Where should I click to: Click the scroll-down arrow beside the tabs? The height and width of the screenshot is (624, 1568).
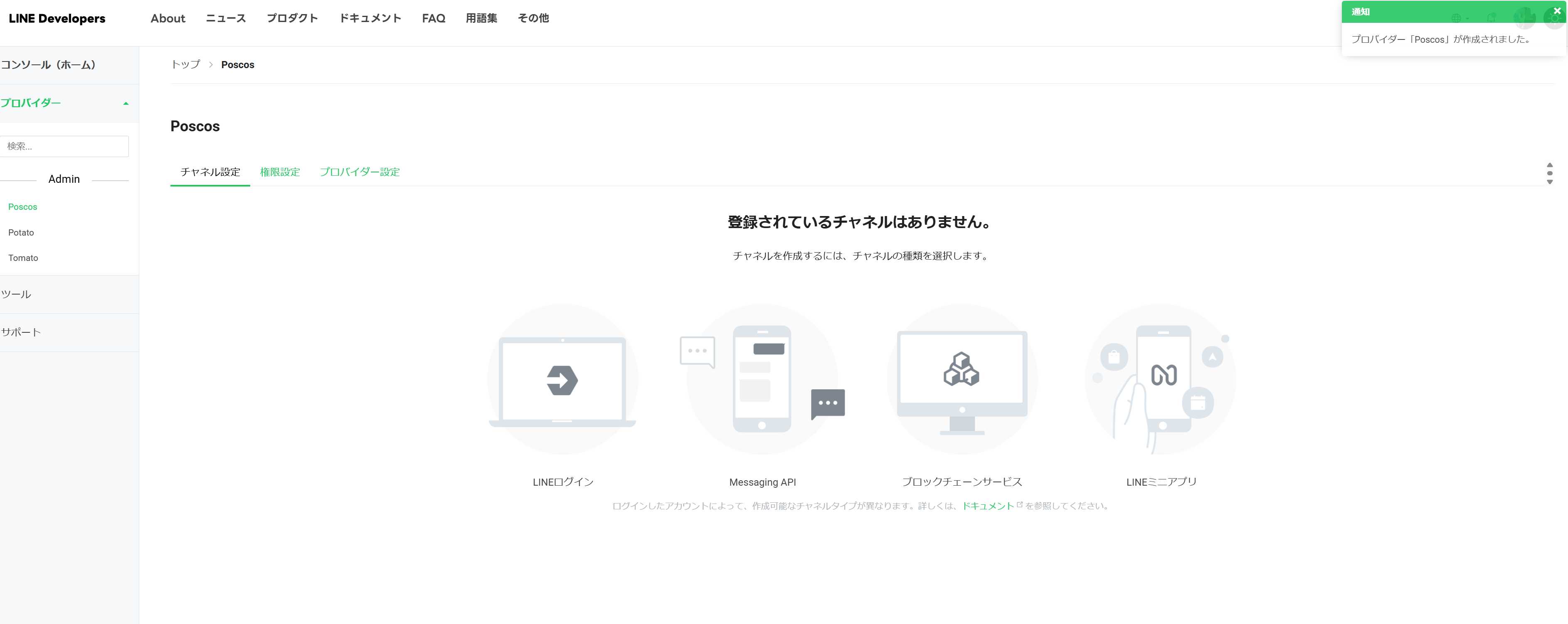click(x=1550, y=182)
